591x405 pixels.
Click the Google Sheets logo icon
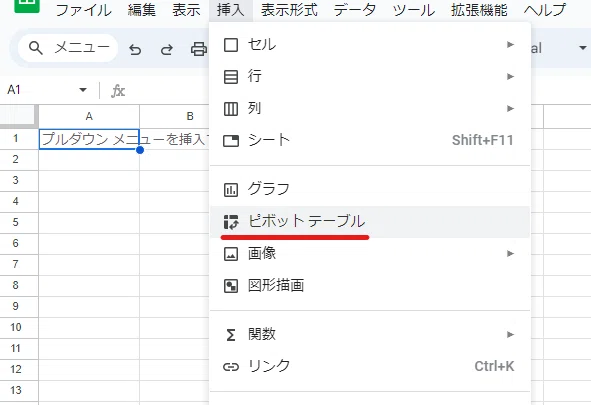pos(27,6)
